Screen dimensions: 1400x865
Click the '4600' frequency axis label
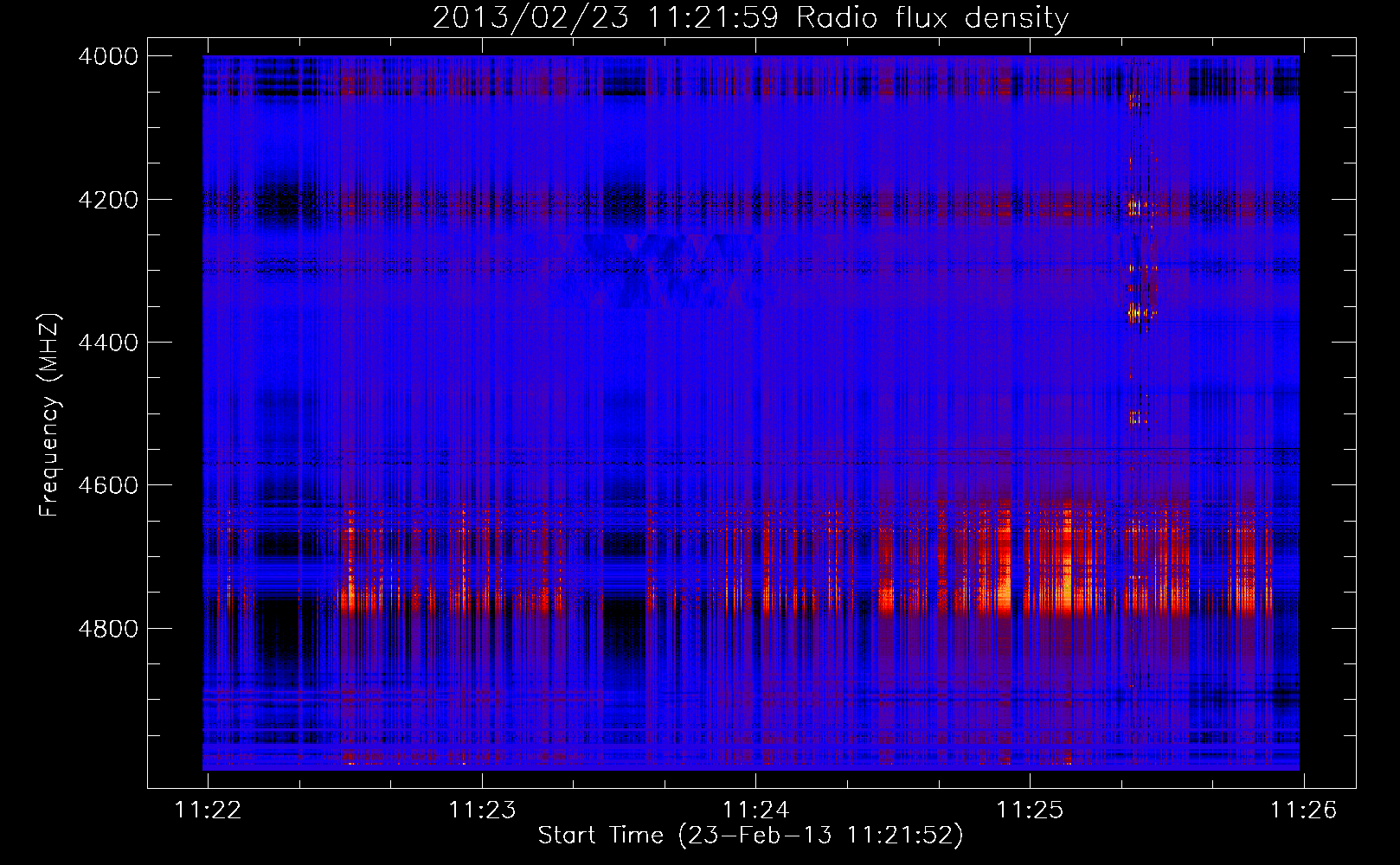coord(108,485)
